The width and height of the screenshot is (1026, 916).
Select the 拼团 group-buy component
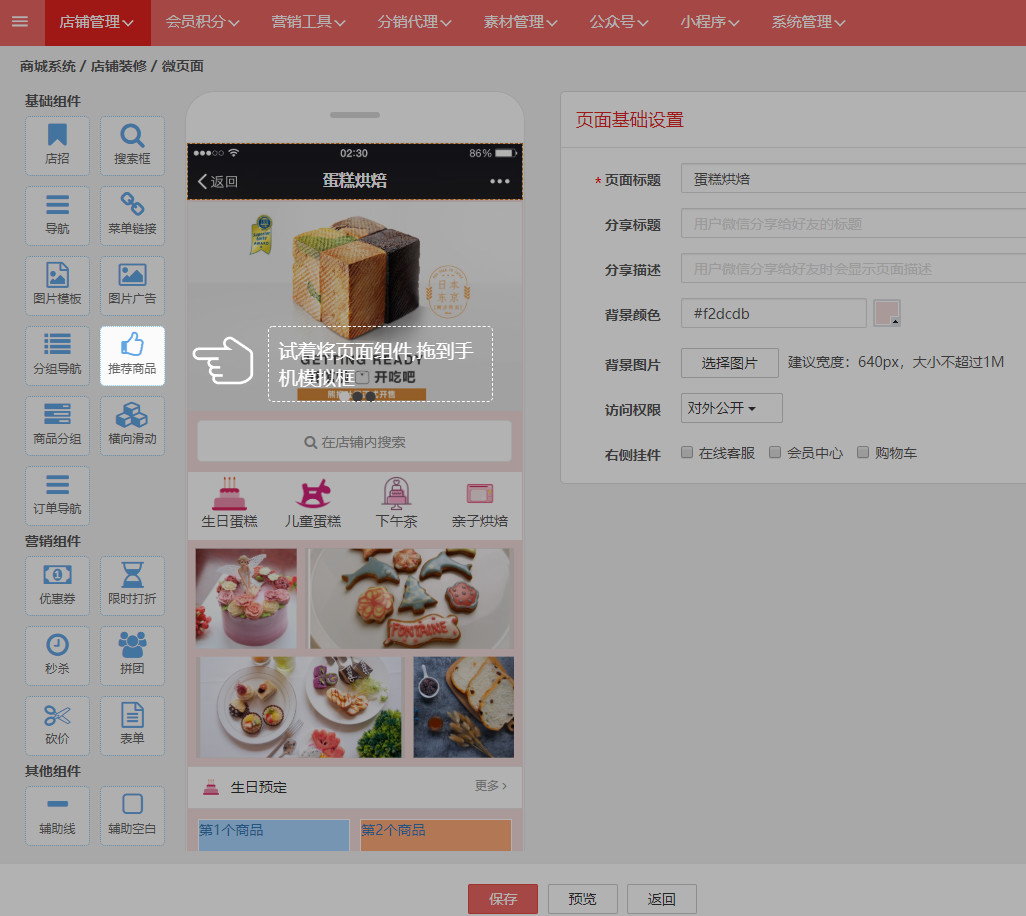132,655
